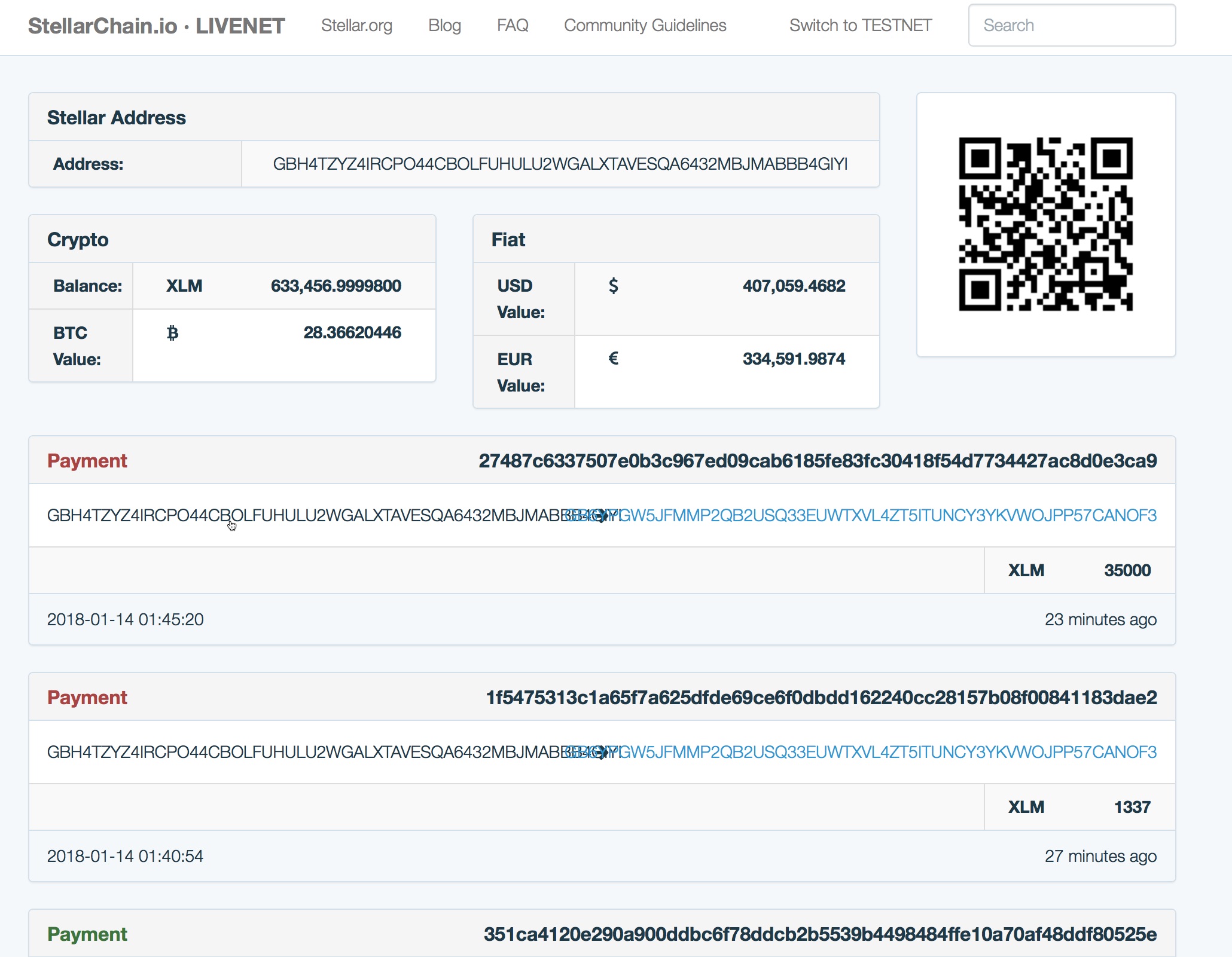
Task: Click the dollar sign icon
Action: pyautogui.click(x=613, y=286)
